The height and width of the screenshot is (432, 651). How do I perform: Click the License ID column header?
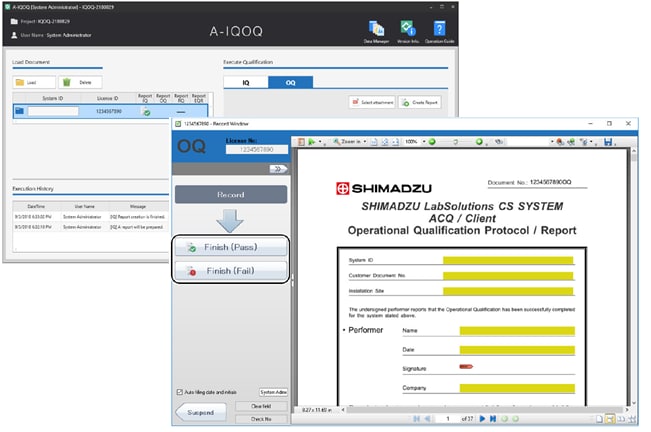point(108,98)
